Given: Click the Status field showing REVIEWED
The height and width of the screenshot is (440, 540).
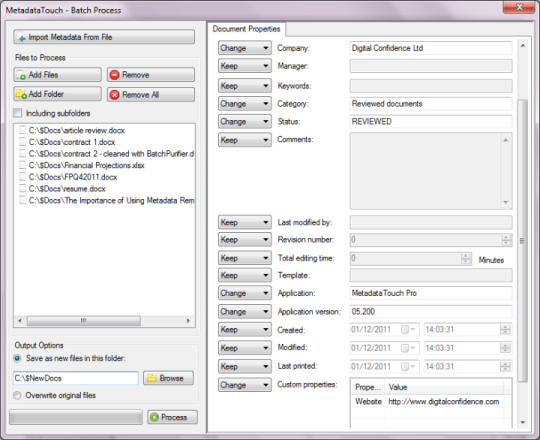Looking at the screenshot, I should coord(431,122).
